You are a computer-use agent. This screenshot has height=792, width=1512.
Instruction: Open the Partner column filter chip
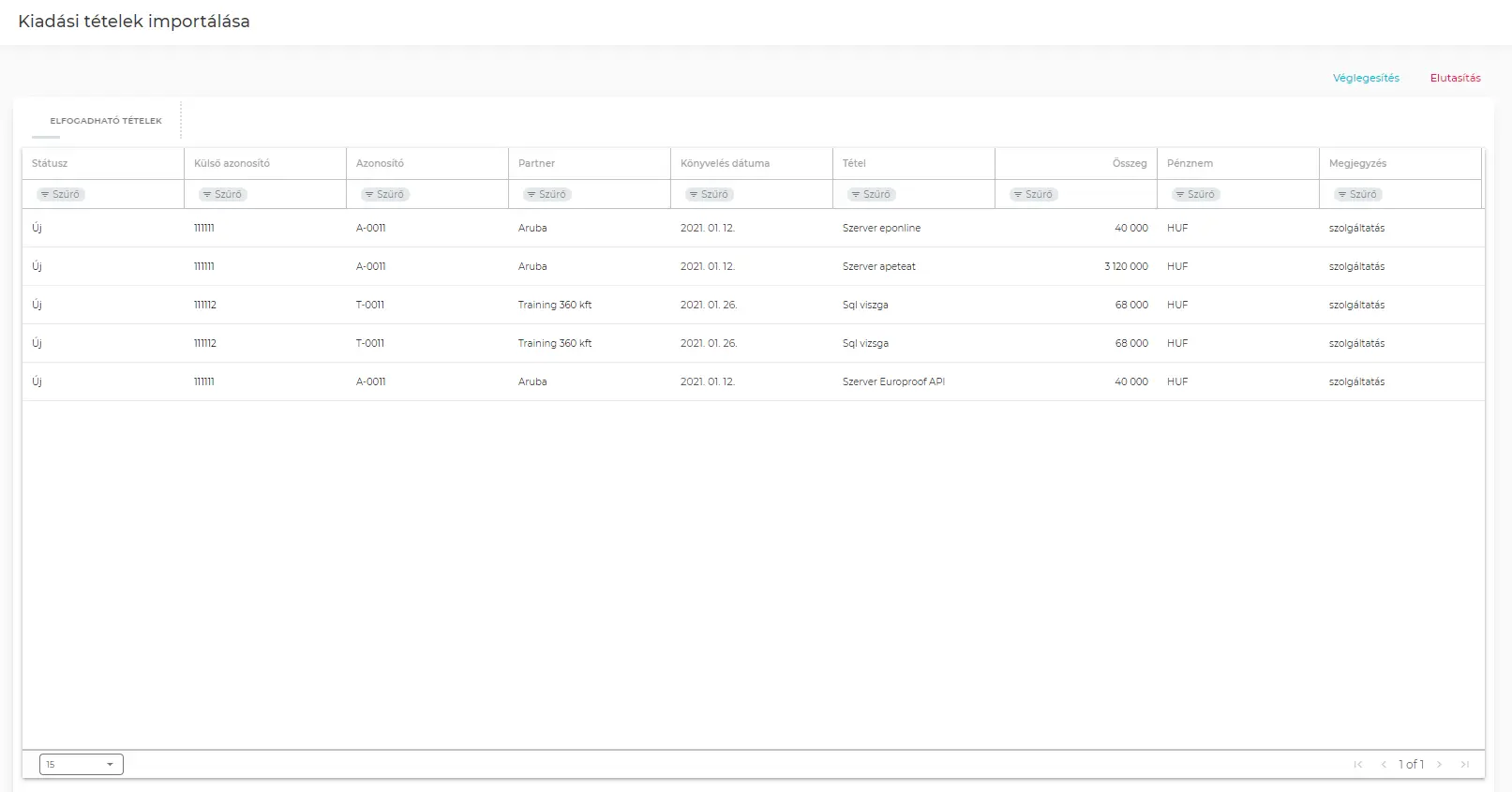tap(547, 194)
